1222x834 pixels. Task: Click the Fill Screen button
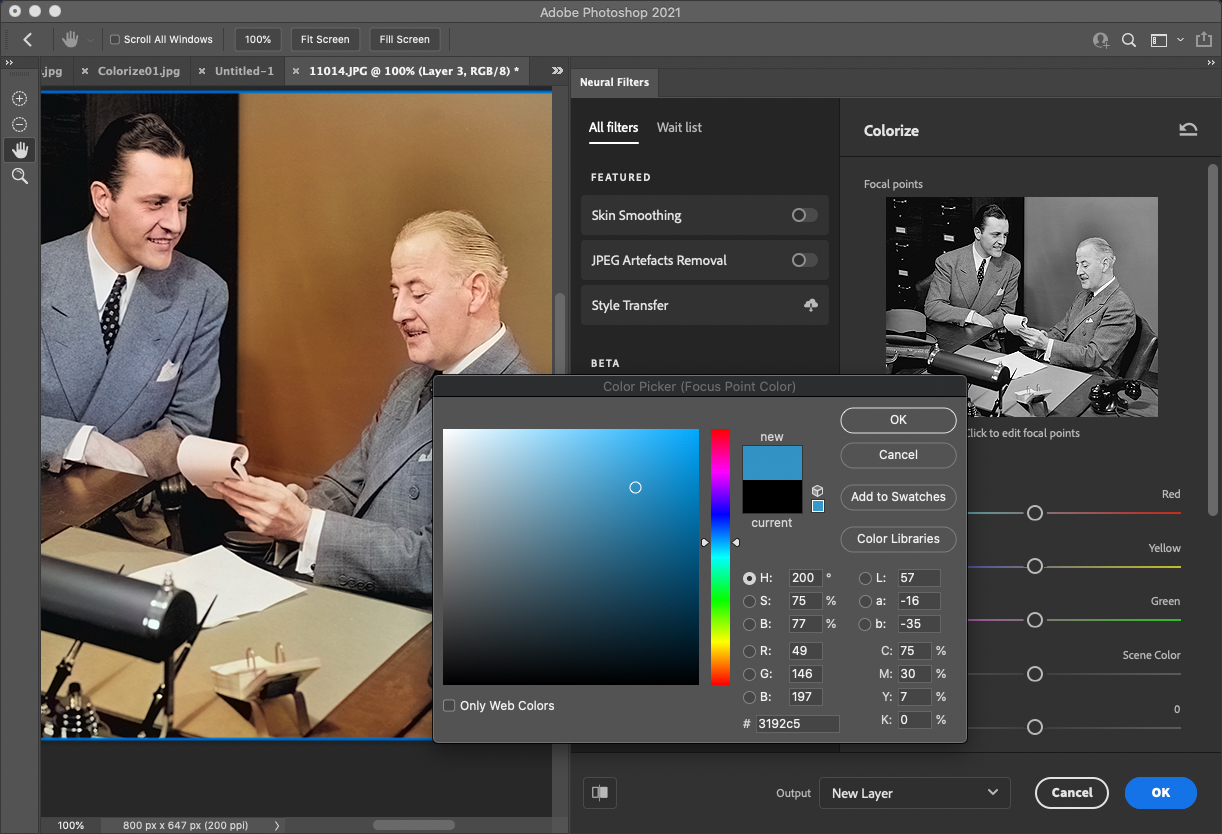pyautogui.click(x=405, y=40)
